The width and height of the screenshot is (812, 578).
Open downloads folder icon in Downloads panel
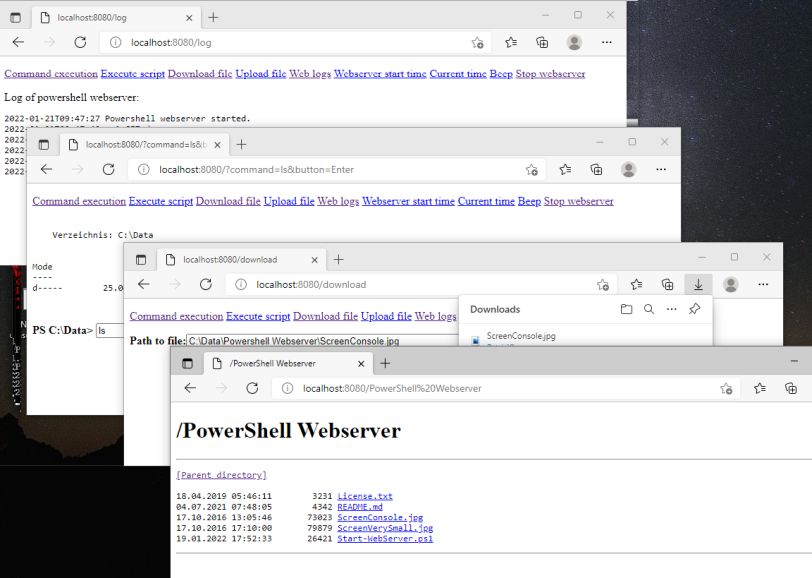pyautogui.click(x=626, y=309)
